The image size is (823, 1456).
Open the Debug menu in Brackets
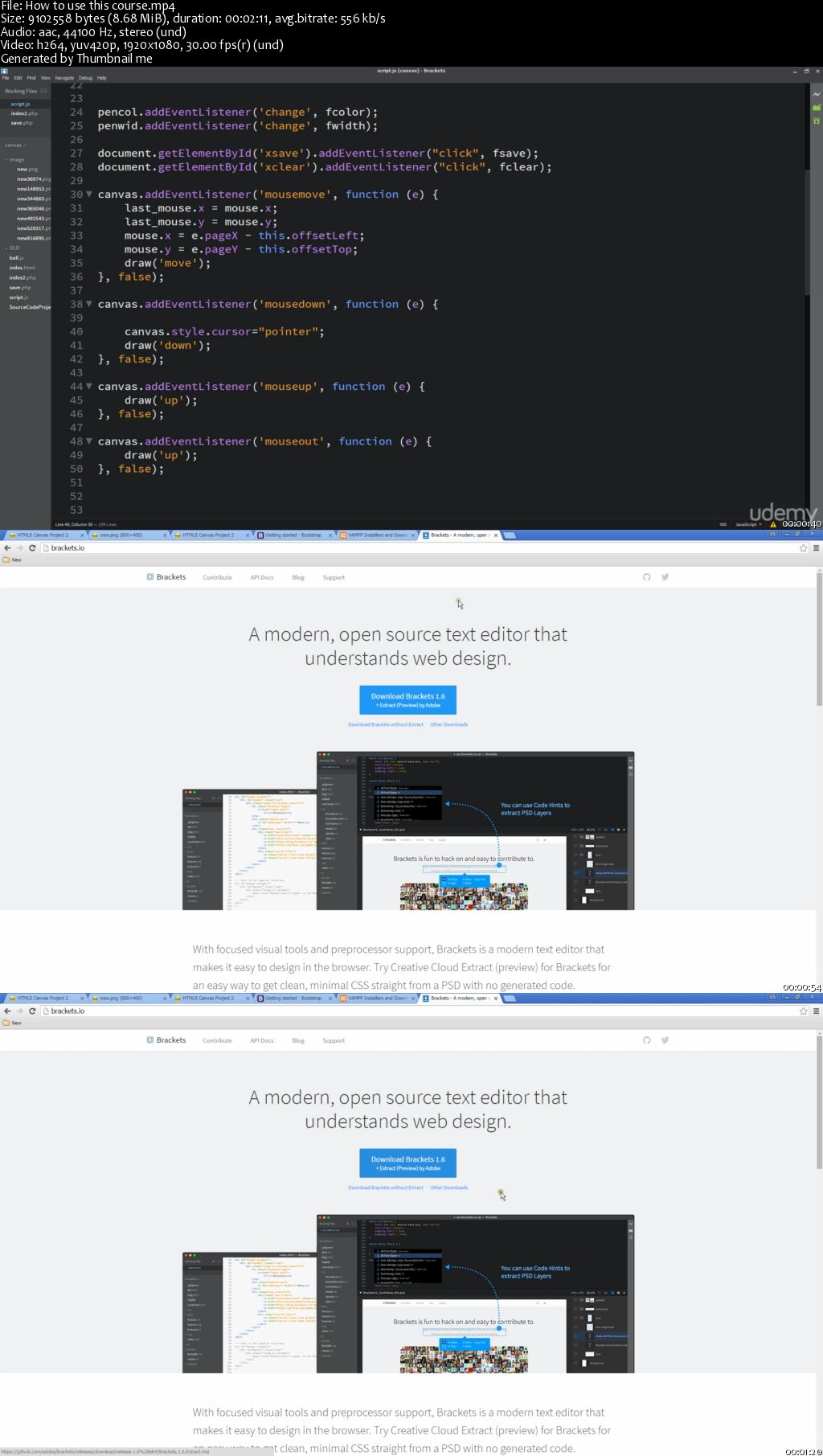85,78
